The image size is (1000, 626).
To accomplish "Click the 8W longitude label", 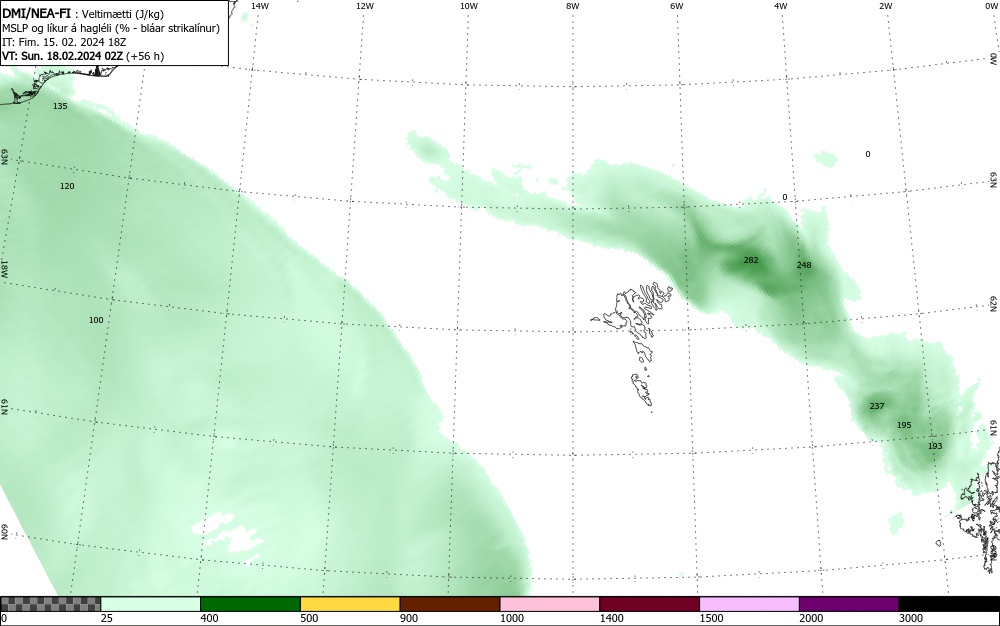I will [x=573, y=6].
